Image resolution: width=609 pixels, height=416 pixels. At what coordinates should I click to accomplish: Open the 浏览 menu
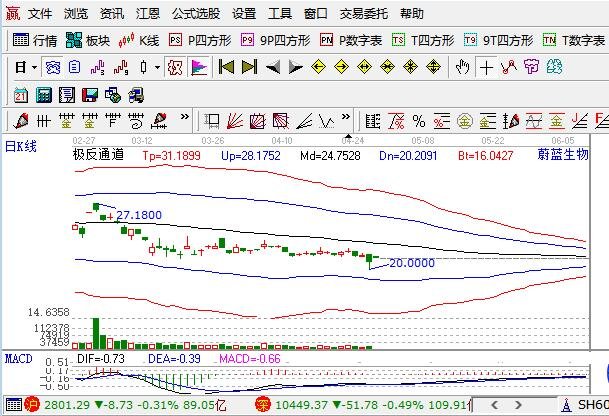[76, 14]
